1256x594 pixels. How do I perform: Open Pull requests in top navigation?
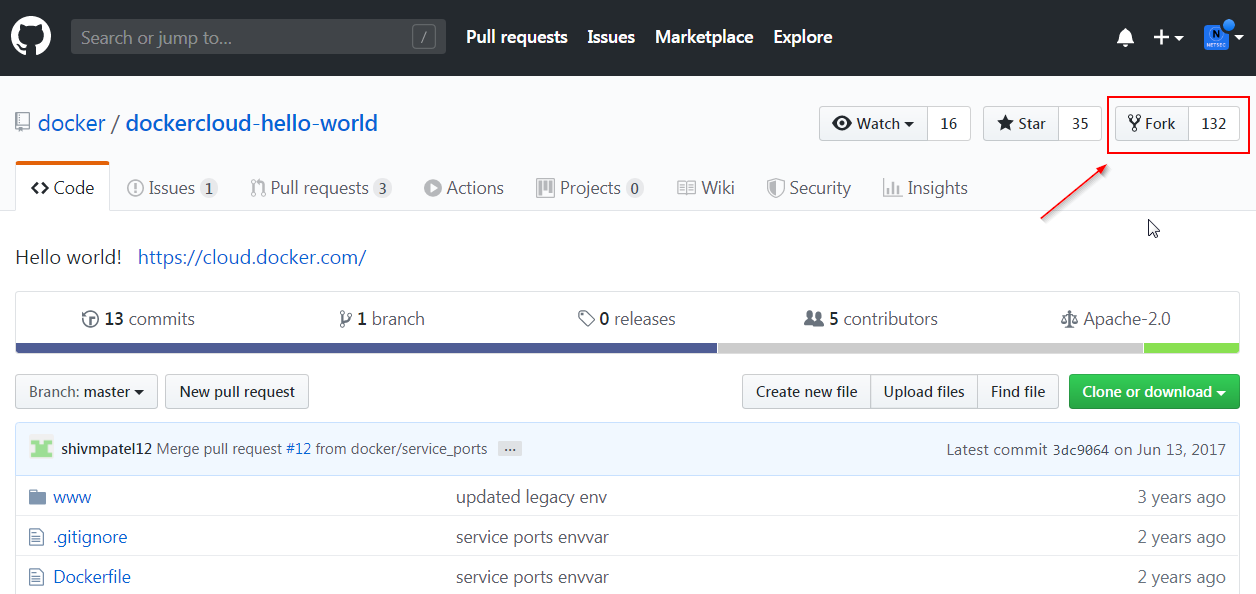click(516, 37)
